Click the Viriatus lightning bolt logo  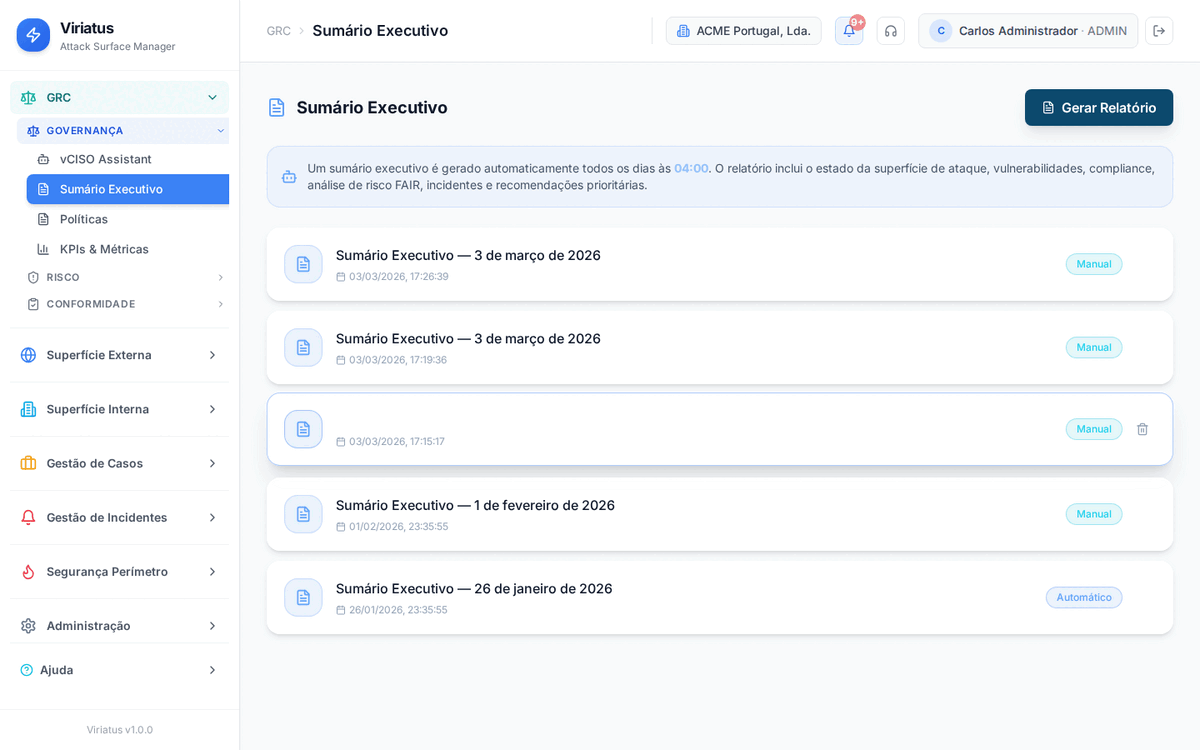point(29,35)
